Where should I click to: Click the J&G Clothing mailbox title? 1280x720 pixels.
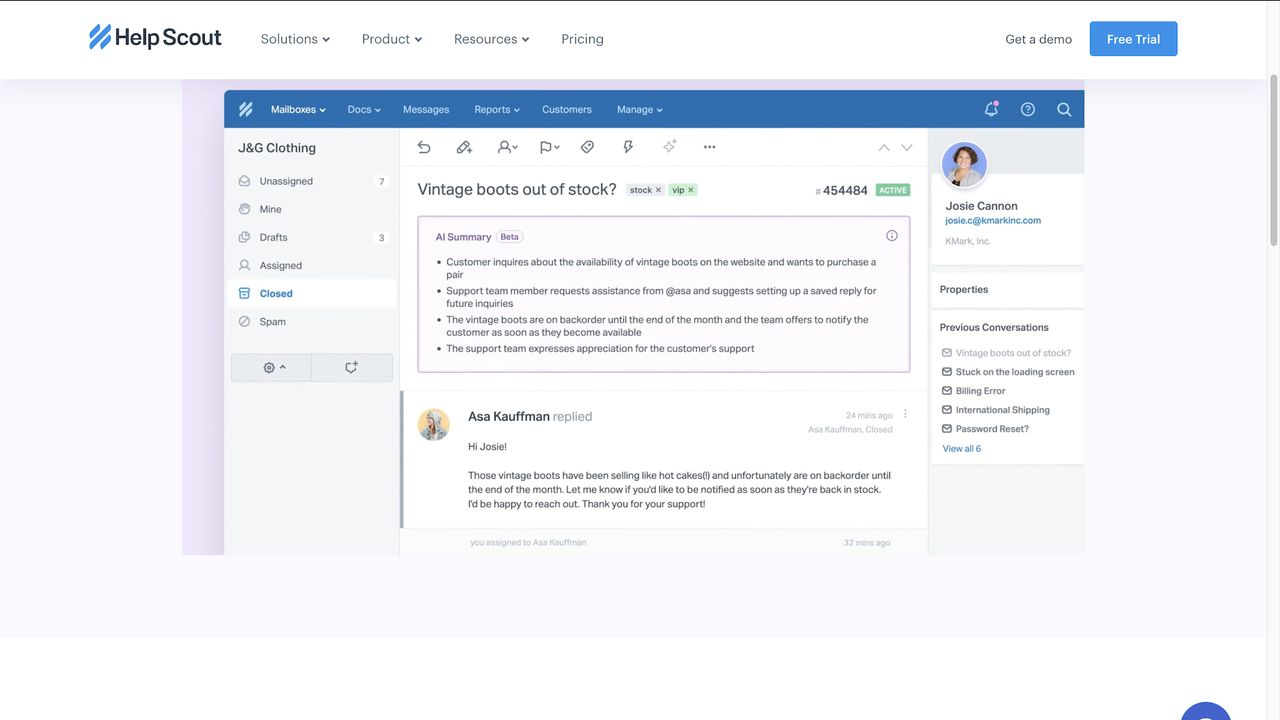coord(277,148)
